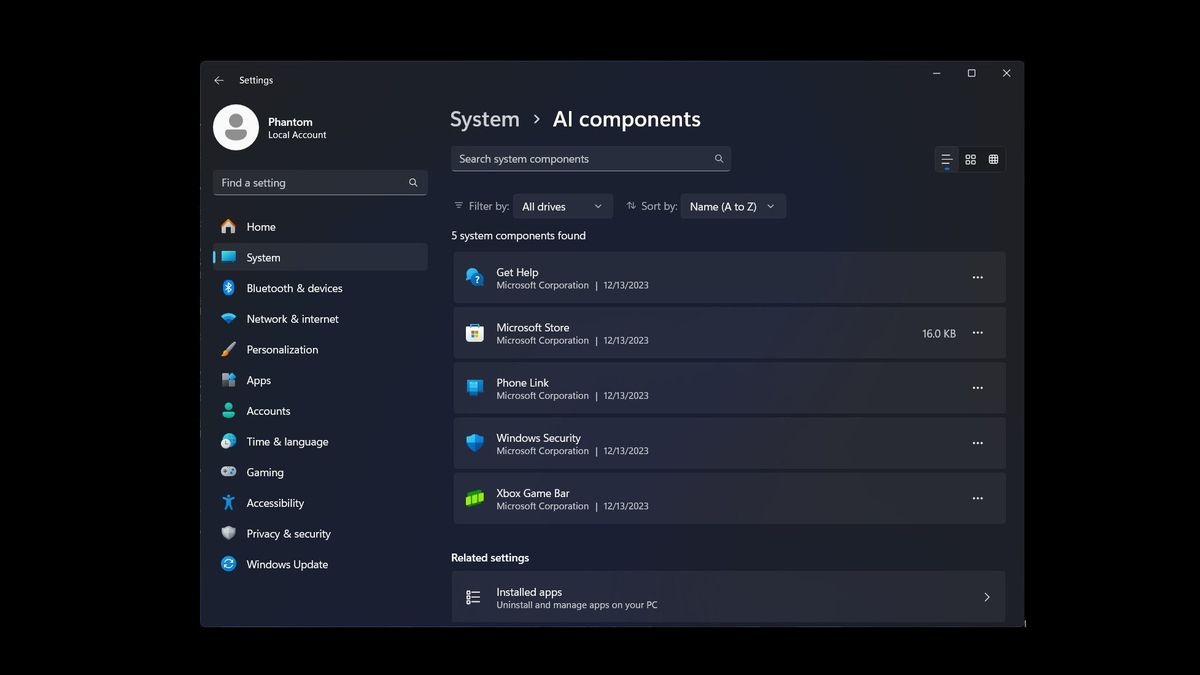The image size is (1200, 675).
Task: Click the search magnifier in system components box
Action: tap(718, 159)
